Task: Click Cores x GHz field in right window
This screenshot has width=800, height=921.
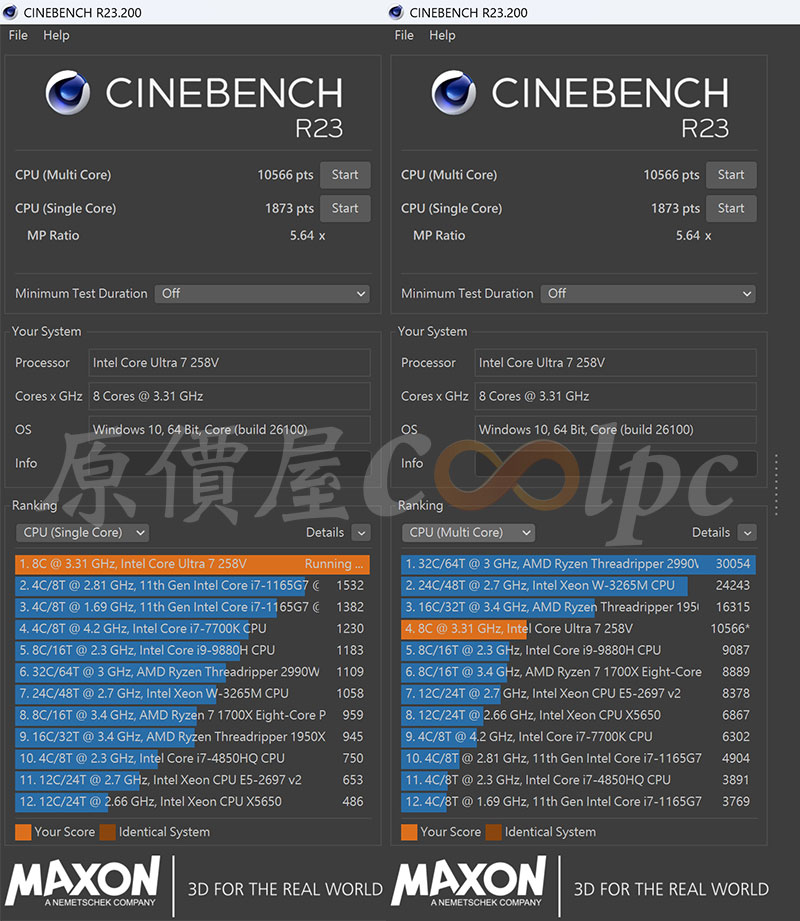Action: pyautogui.click(x=615, y=396)
